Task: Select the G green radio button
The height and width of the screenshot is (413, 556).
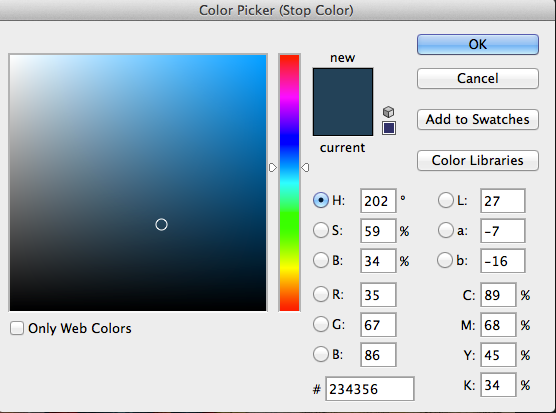Action: [x=321, y=324]
